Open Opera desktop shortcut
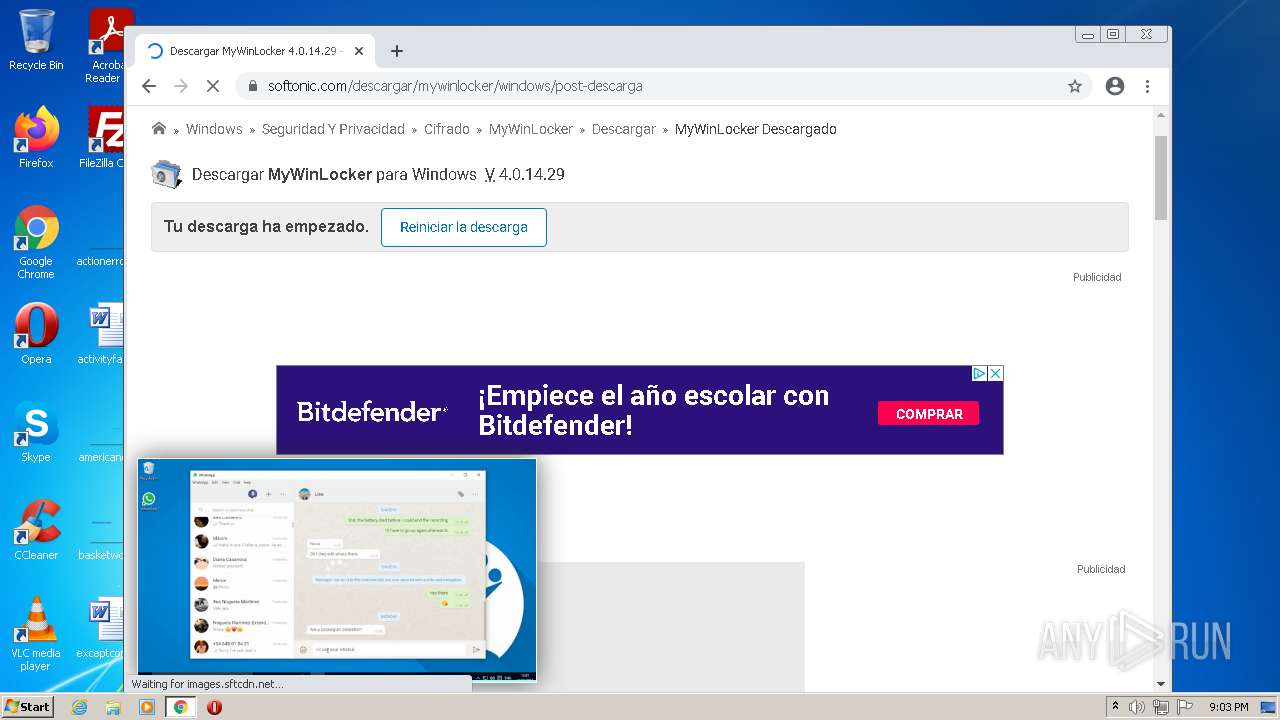This screenshot has height=720, width=1280. pos(36,334)
